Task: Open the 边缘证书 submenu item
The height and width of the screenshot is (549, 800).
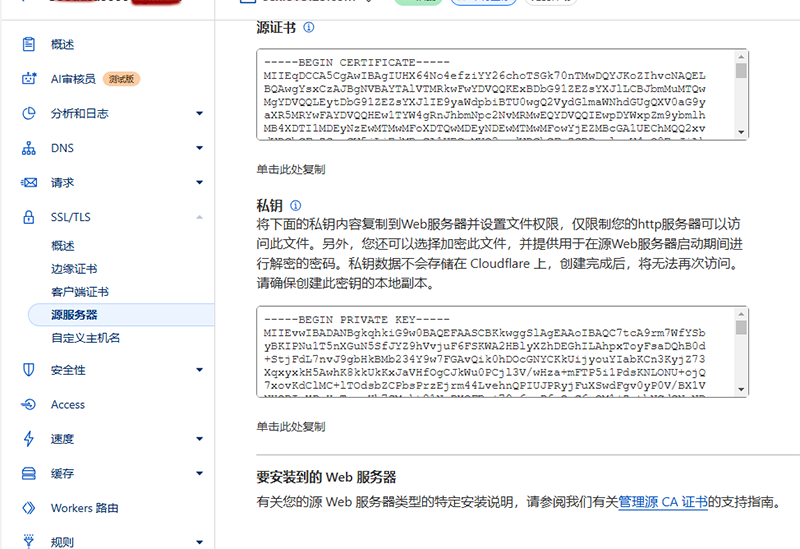Action: point(74,269)
